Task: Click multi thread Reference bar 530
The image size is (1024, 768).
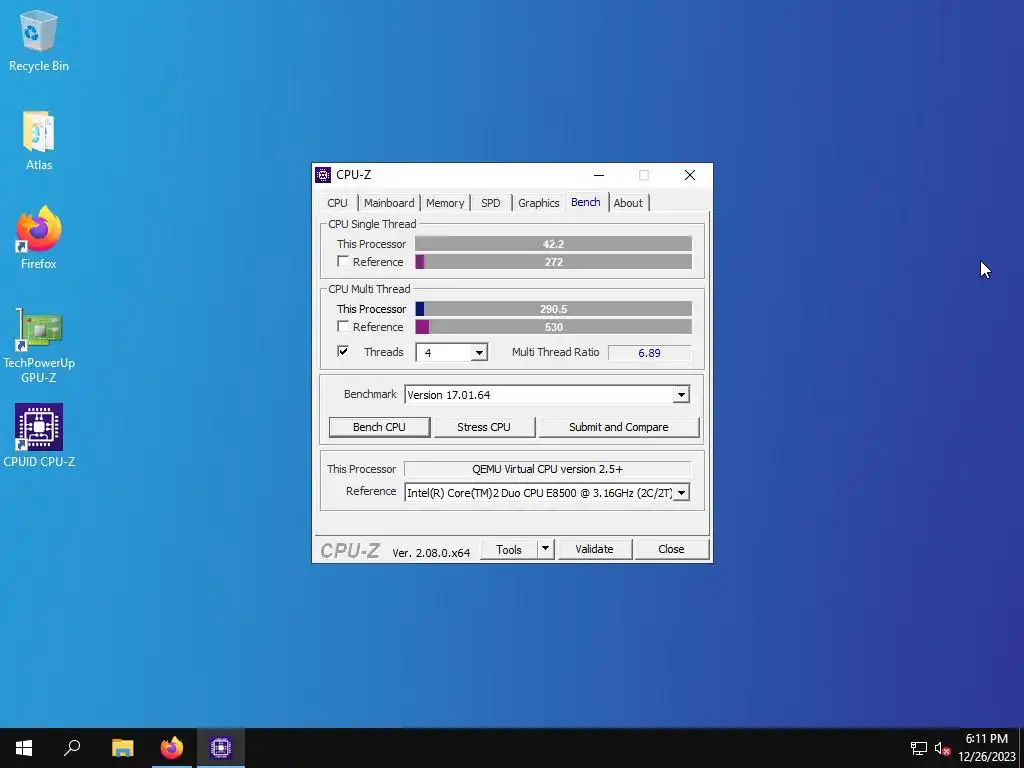Action: point(553,327)
